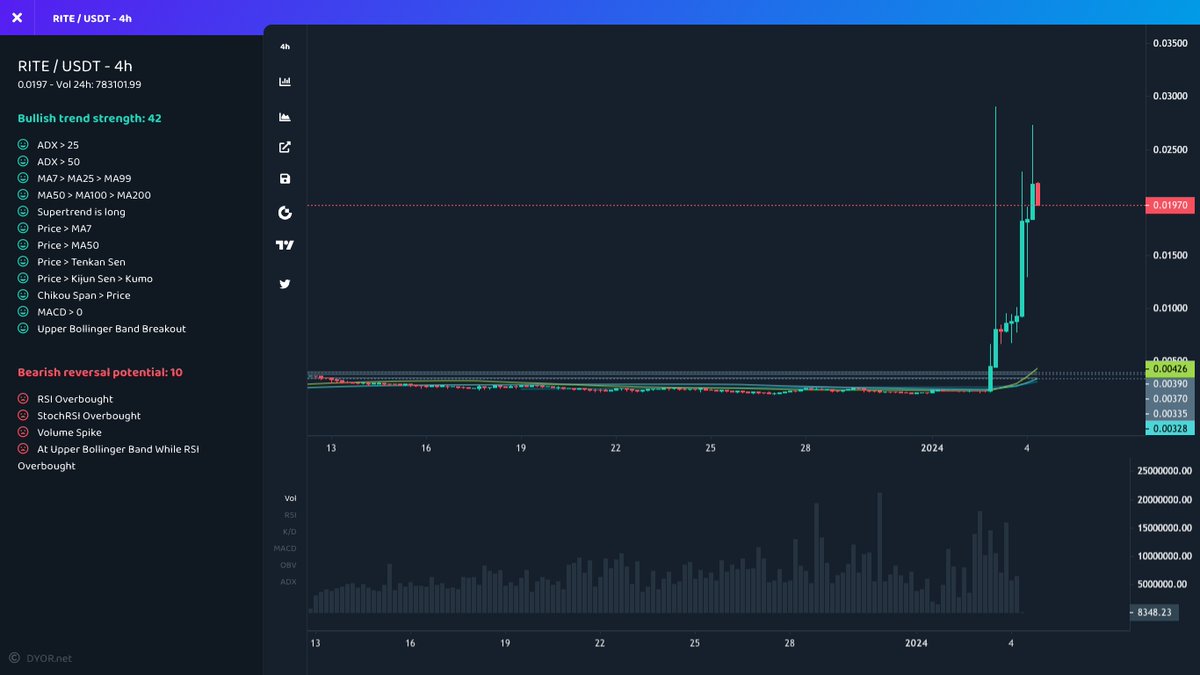The height and width of the screenshot is (675, 1200).
Task: Switch to the area chart type icon
Action: click(285, 116)
